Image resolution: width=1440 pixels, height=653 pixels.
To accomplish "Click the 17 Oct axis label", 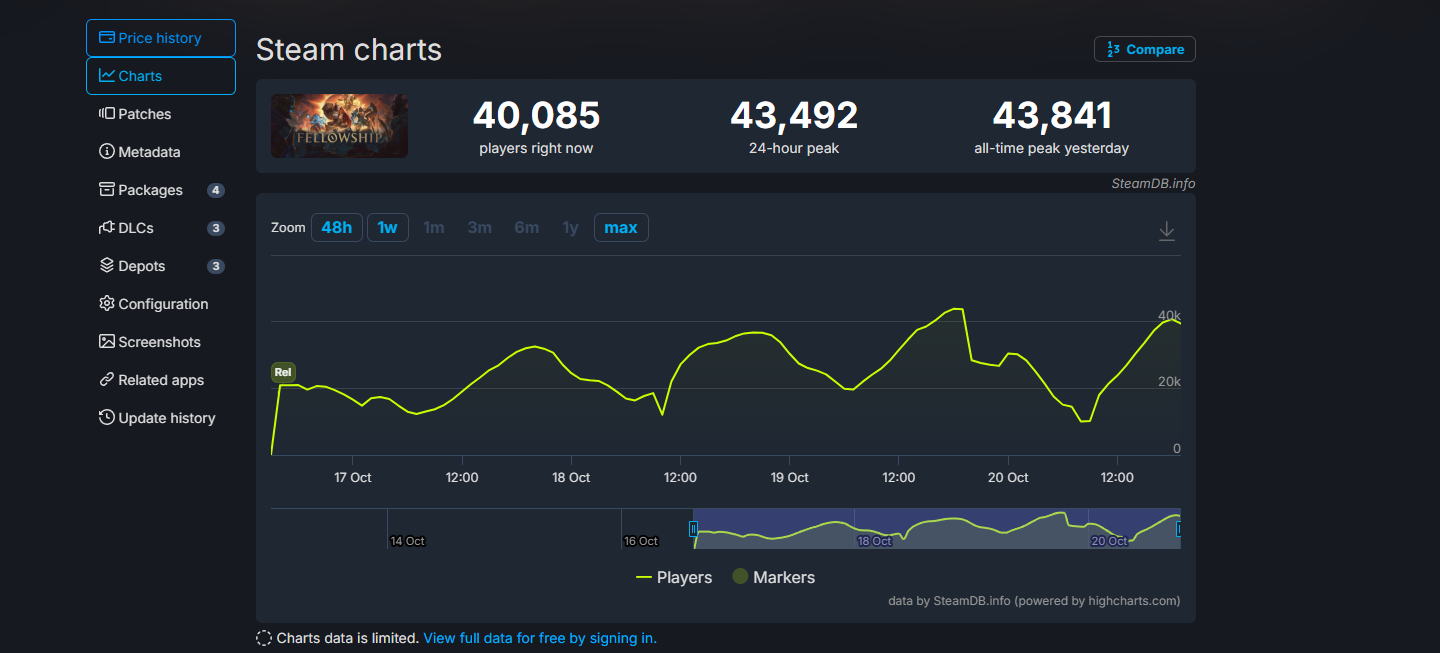I will (353, 477).
